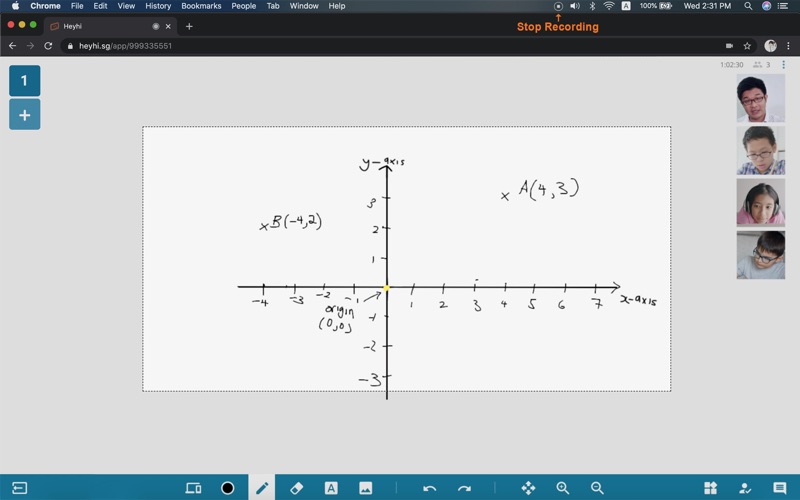Open the Edit menu
Viewport: 800px width, 500px height.
point(101,6)
